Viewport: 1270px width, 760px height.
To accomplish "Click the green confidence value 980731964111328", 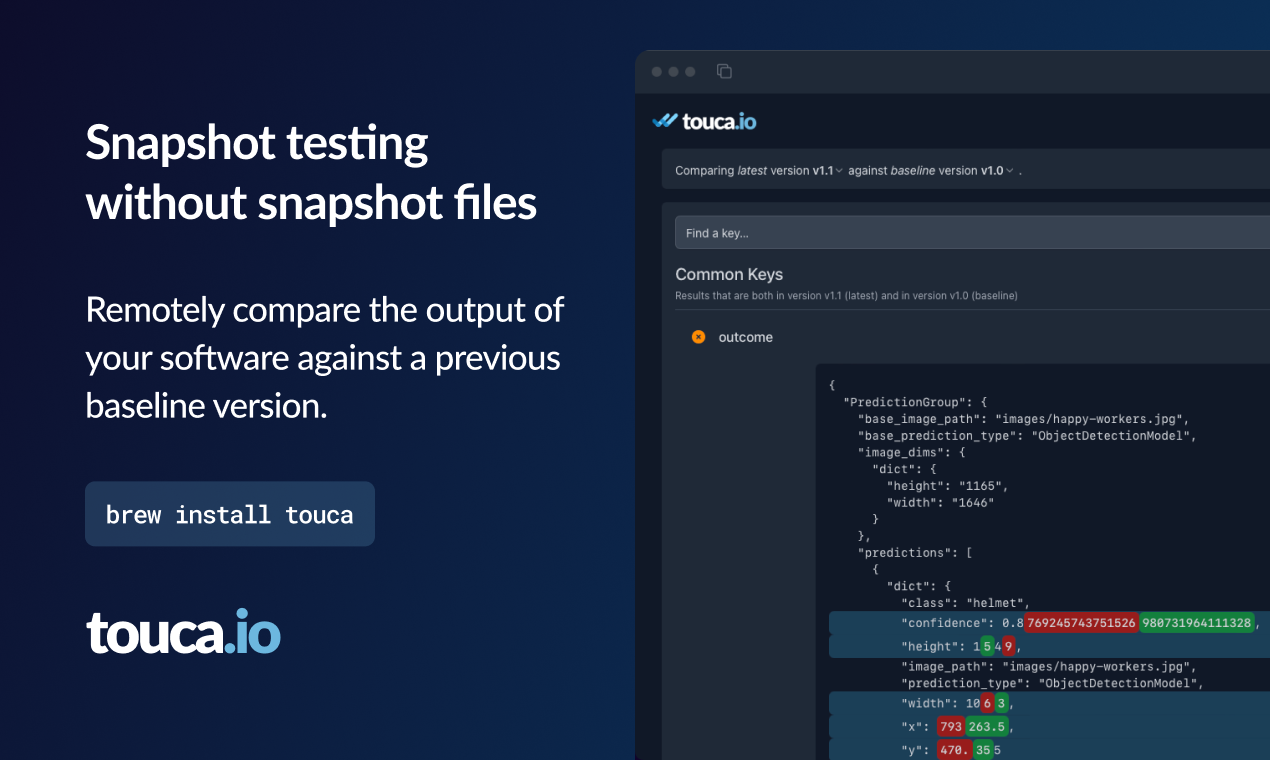I will pyautogui.click(x=1196, y=623).
